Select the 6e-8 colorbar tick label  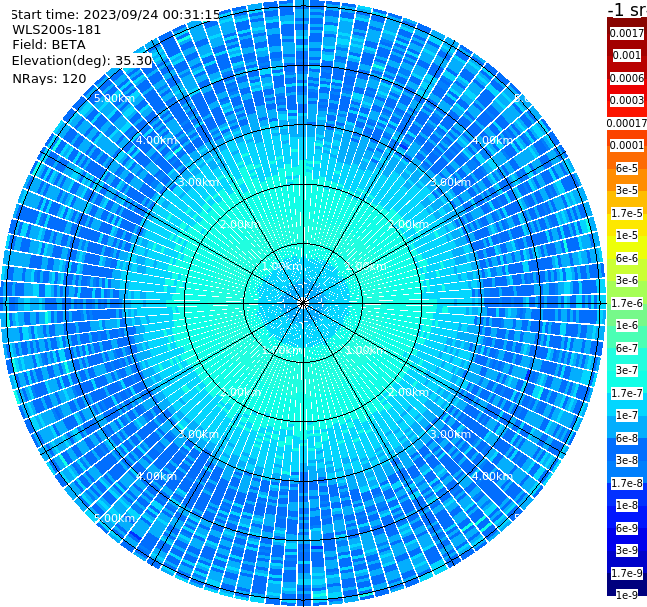click(x=627, y=438)
